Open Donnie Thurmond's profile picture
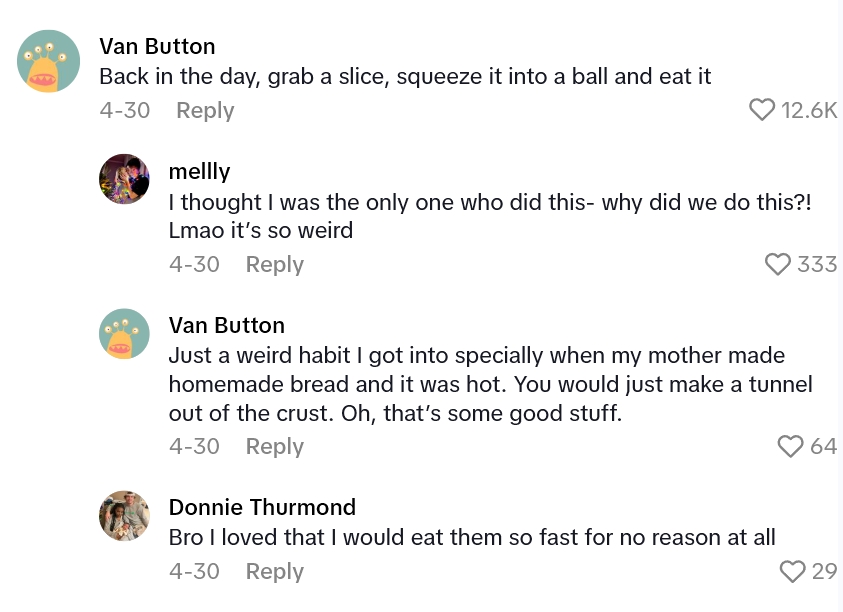 tap(124, 516)
